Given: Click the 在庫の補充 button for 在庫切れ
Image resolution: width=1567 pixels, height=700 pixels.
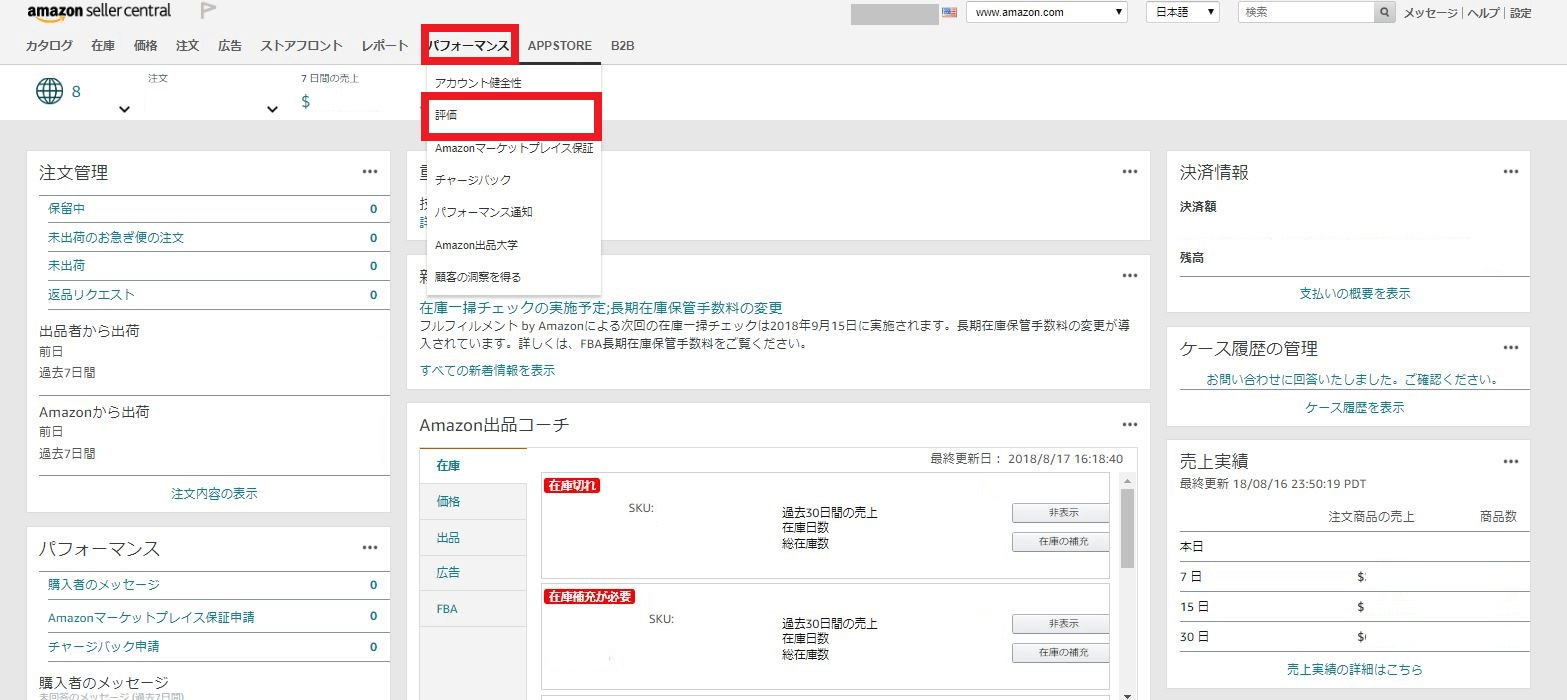Looking at the screenshot, I should [1061, 542].
